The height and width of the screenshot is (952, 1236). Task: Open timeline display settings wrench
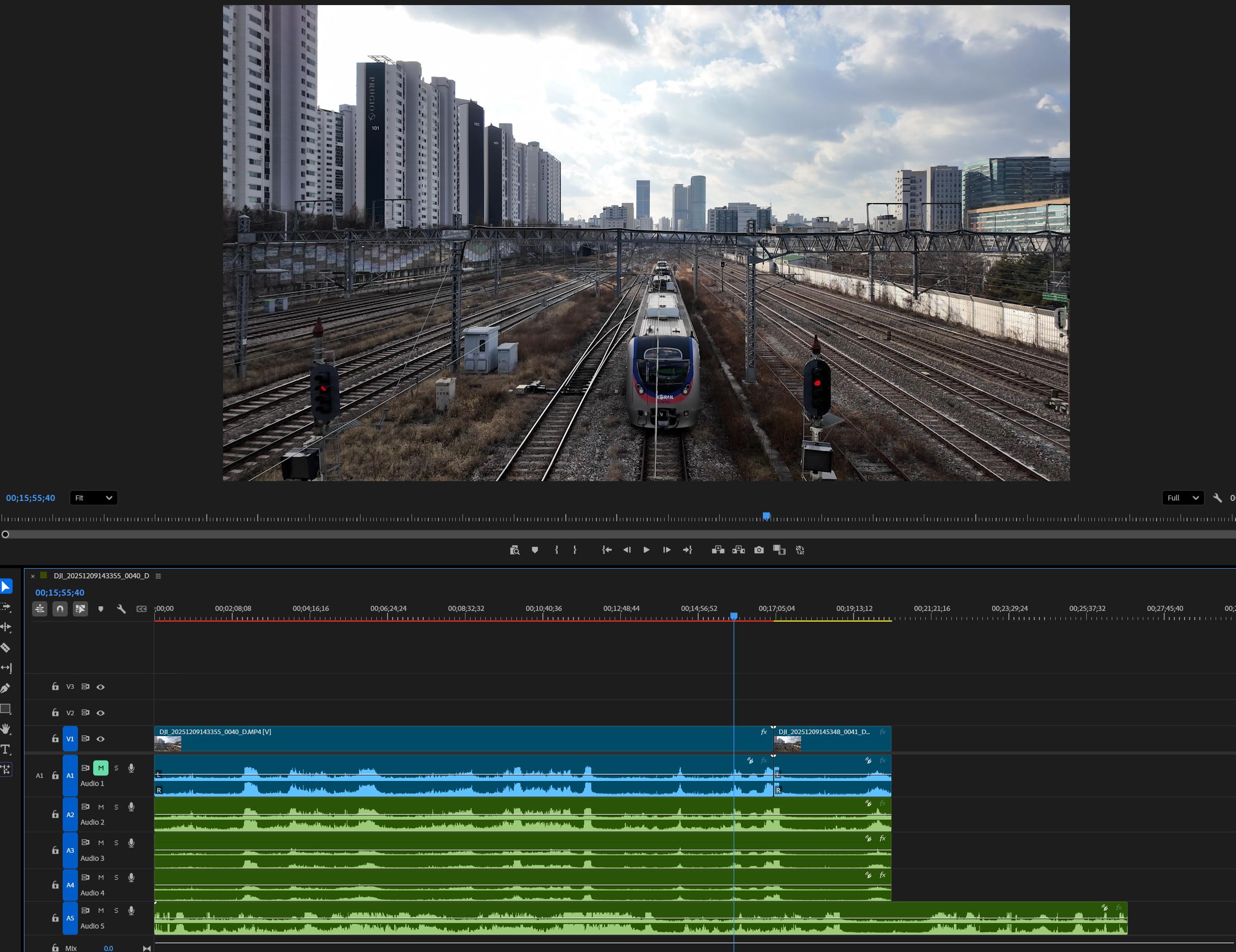pyautogui.click(x=121, y=609)
